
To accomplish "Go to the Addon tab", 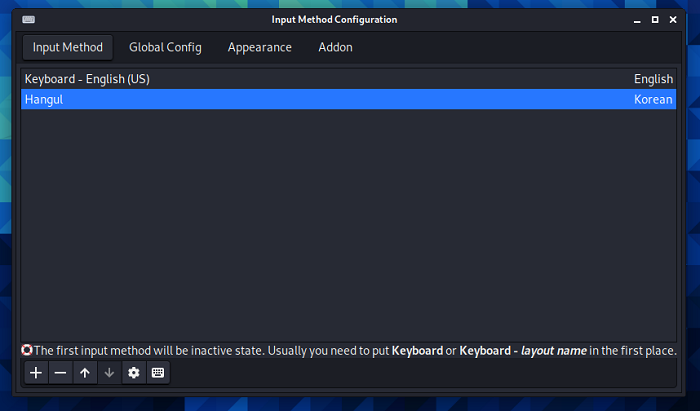I will 335,47.
